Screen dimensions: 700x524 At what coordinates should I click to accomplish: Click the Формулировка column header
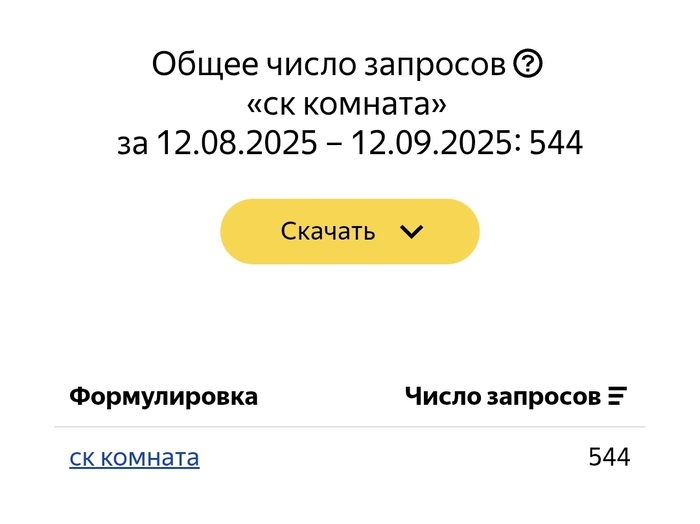pyautogui.click(x=163, y=396)
